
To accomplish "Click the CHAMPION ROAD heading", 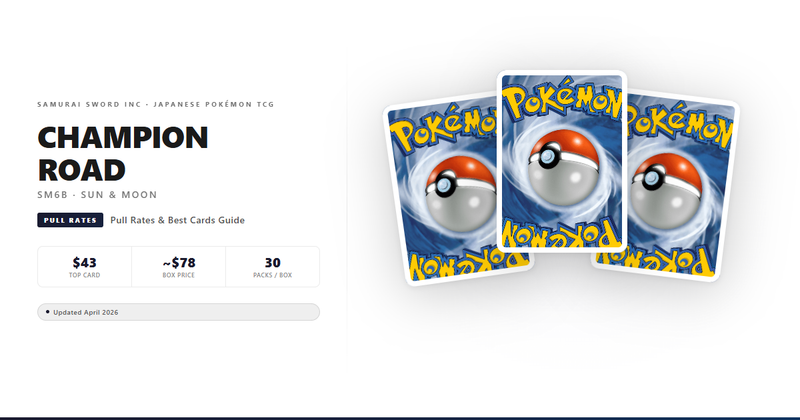I will 123,154.
